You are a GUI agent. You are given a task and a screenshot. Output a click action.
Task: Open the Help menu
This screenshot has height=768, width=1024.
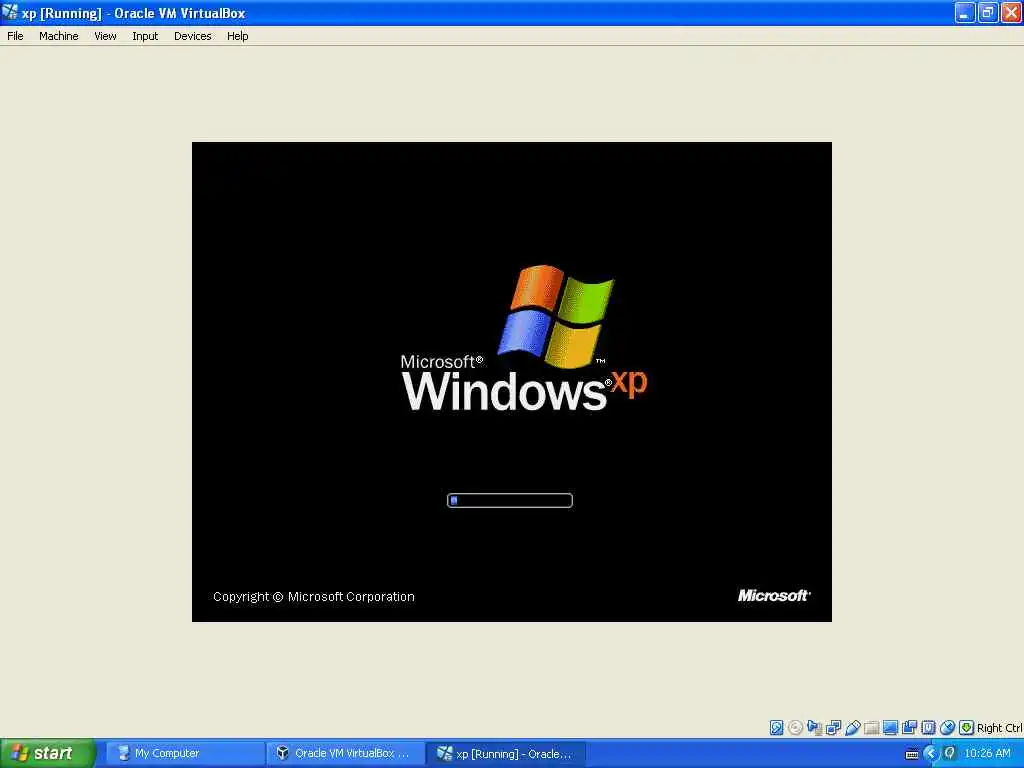pyautogui.click(x=238, y=36)
